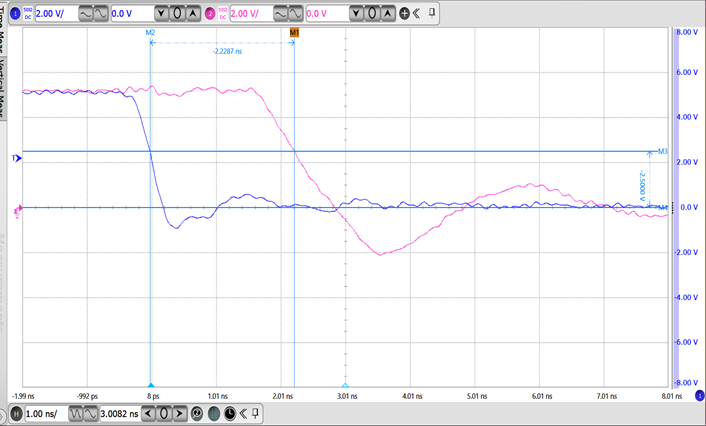
Task: Click channel 2 50Ω DC coupling indicator
Action: 223,14
